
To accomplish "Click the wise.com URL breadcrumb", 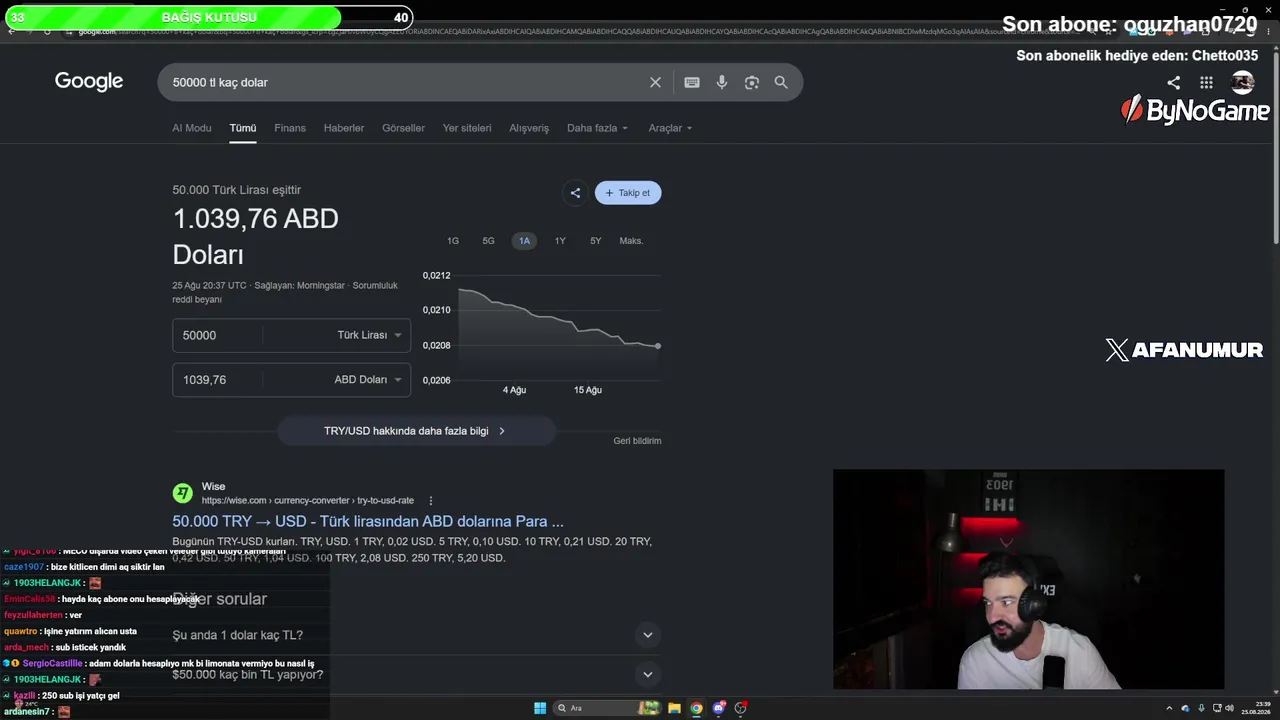I will [307, 500].
